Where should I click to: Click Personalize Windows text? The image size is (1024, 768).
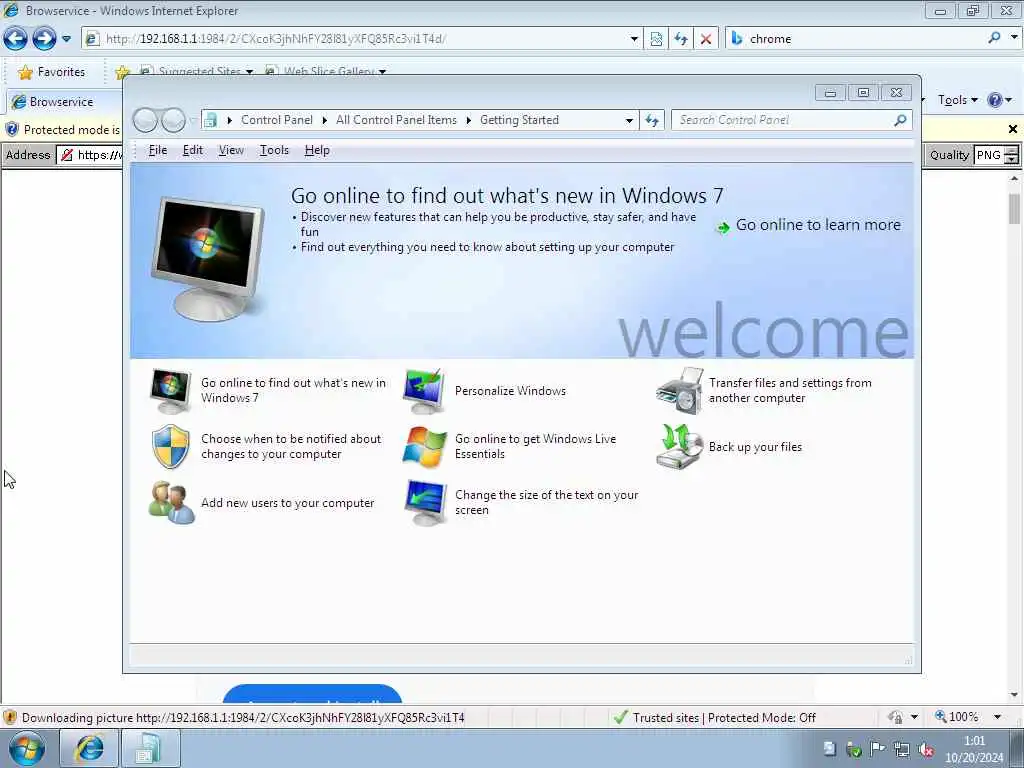click(x=511, y=391)
